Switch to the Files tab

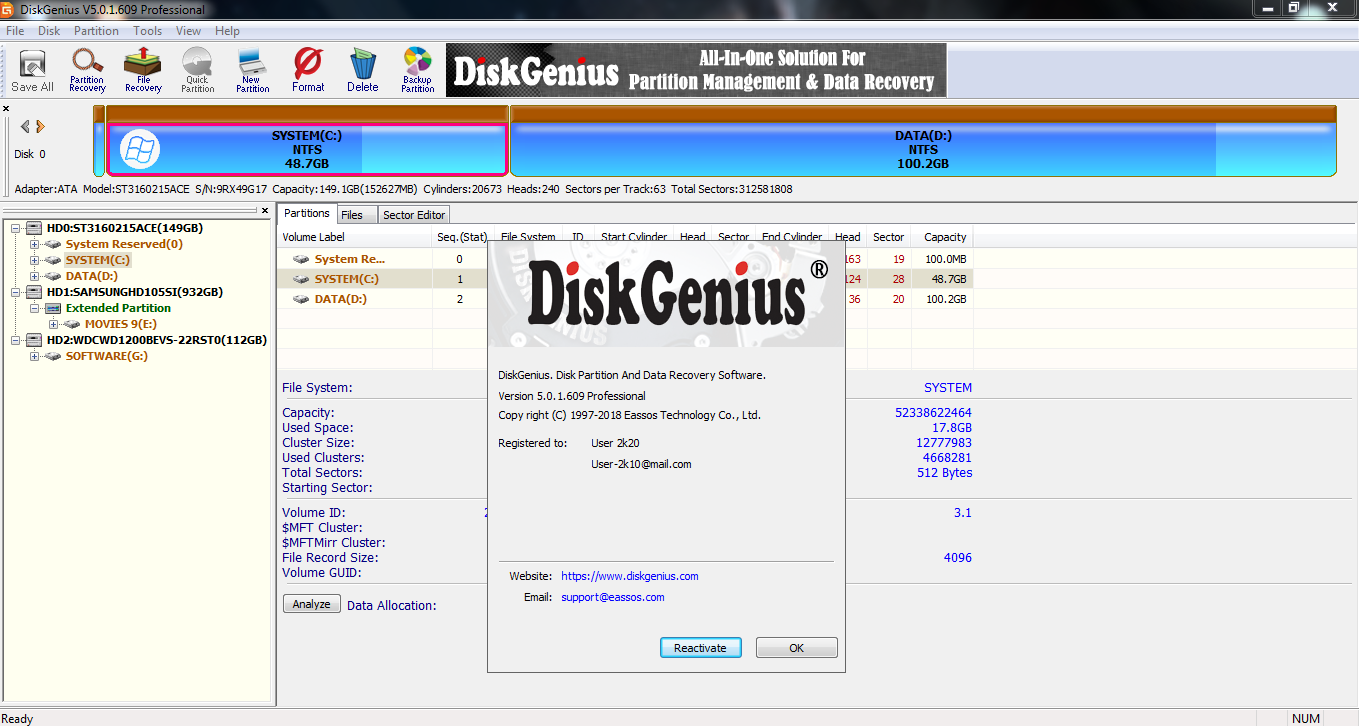tap(355, 215)
